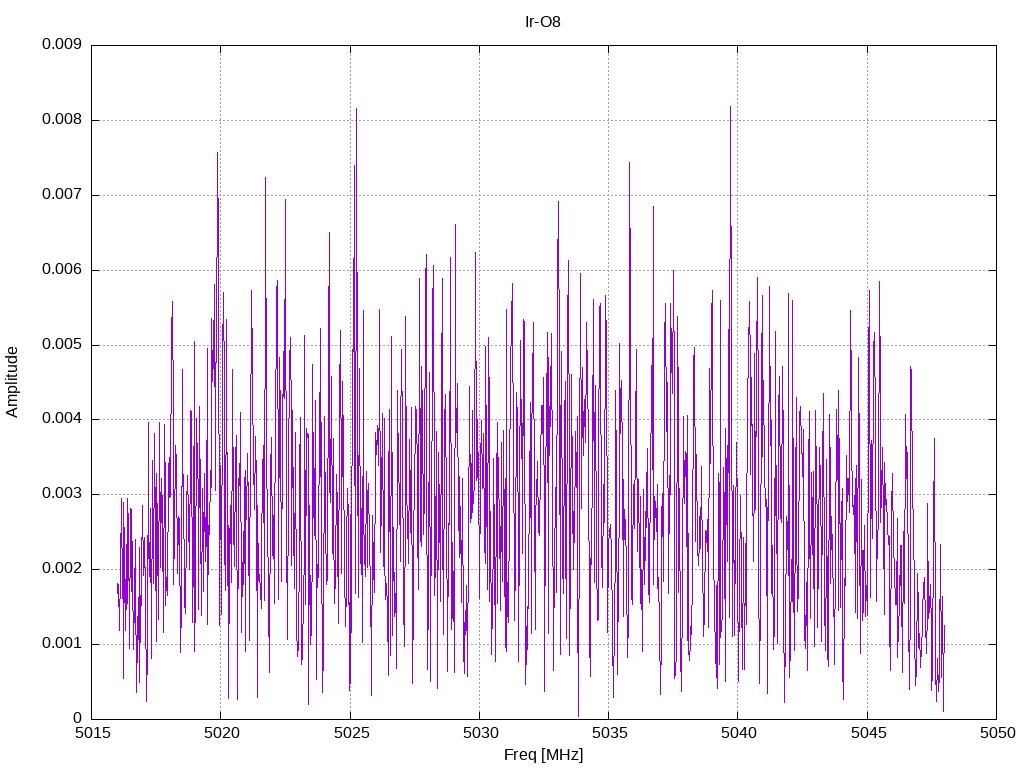Click the 5045 x-axis tick label
Image resolution: width=1024 pixels, height=768 pixels.
[869, 733]
